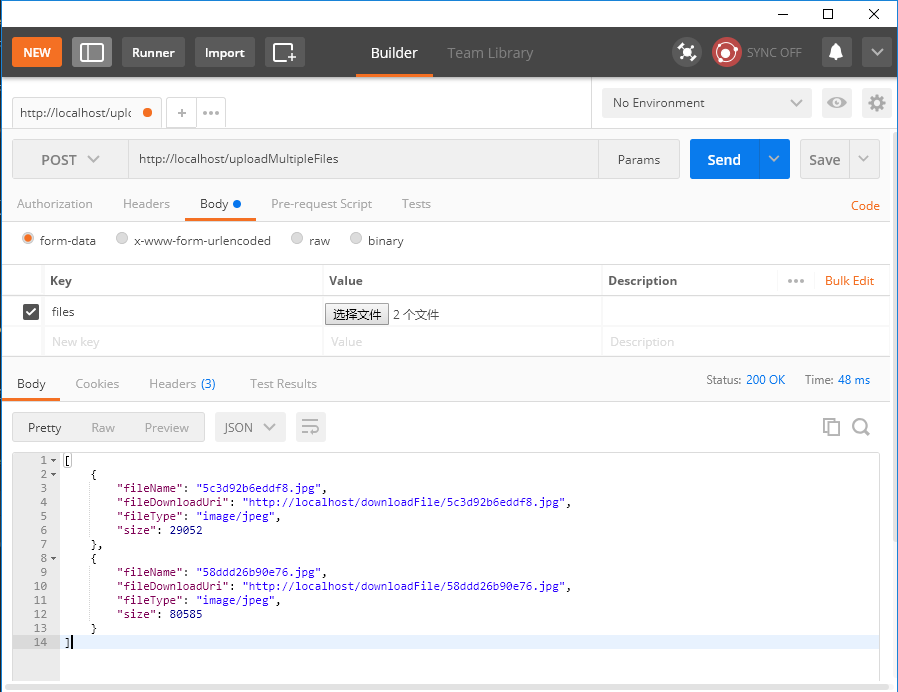Toggle the sidebar layout icon

click(92, 52)
